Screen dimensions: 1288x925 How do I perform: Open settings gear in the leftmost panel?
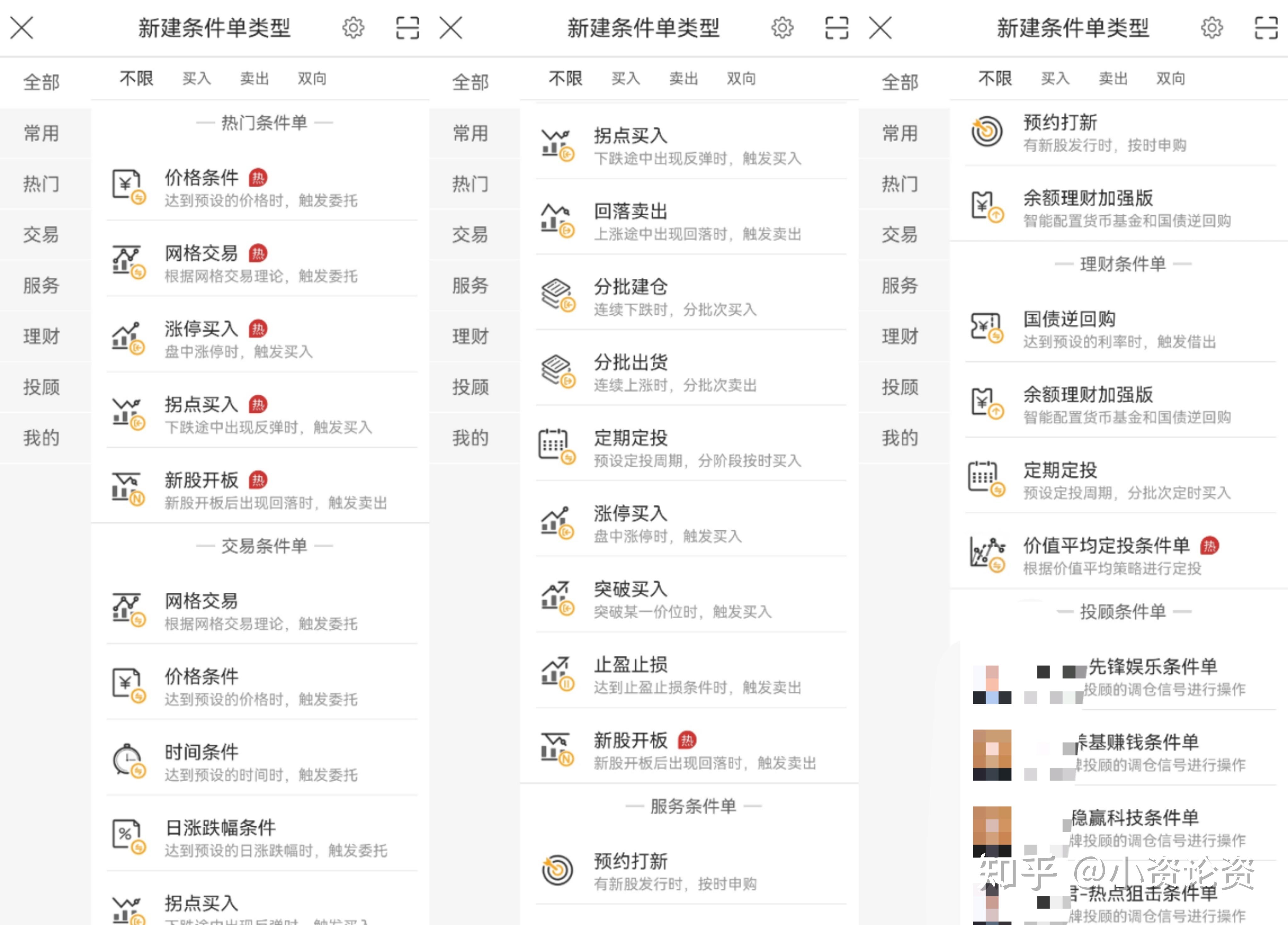pos(353,28)
